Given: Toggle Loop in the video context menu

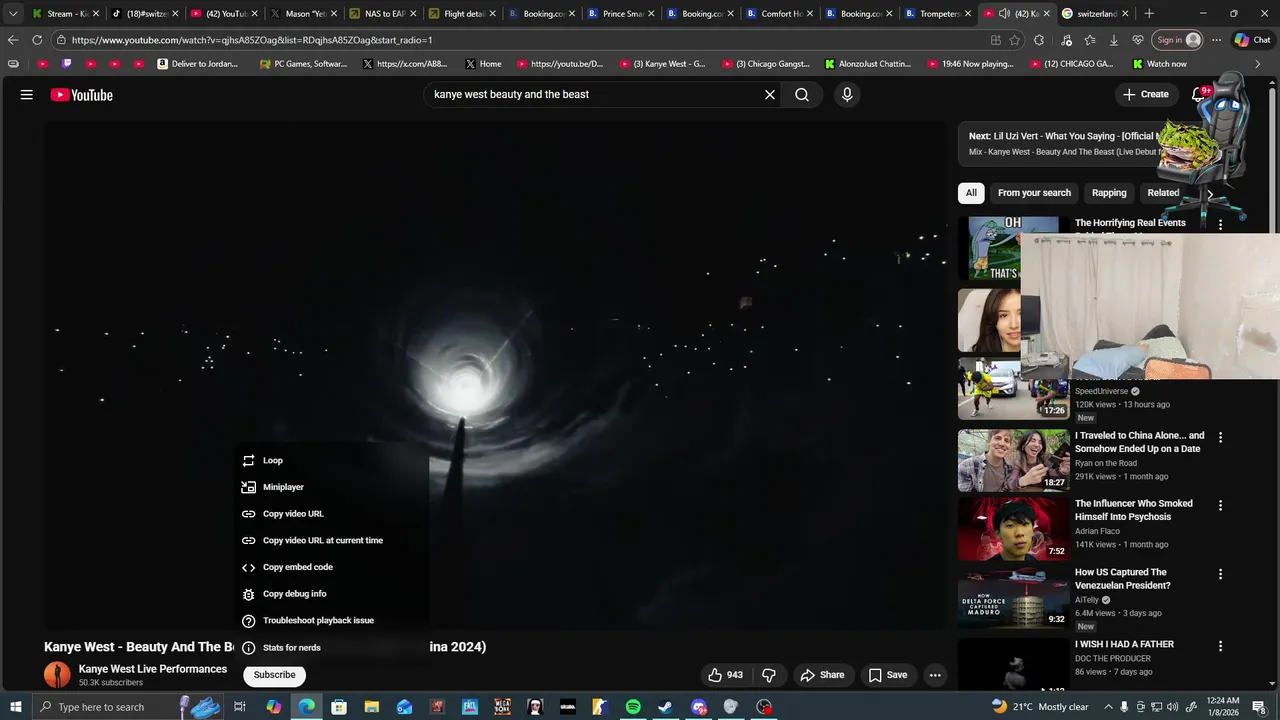Looking at the screenshot, I should [x=332, y=461].
